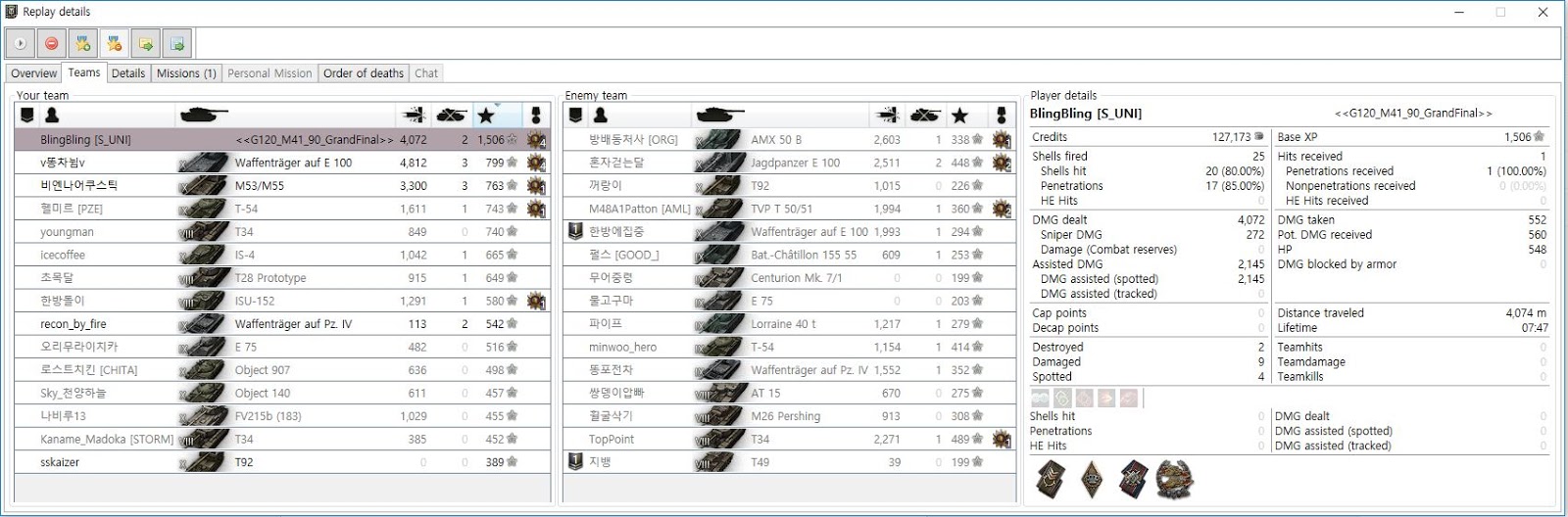Click the second combat reserve icon
Screen dimensions: 1568x517
click(x=1062, y=398)
